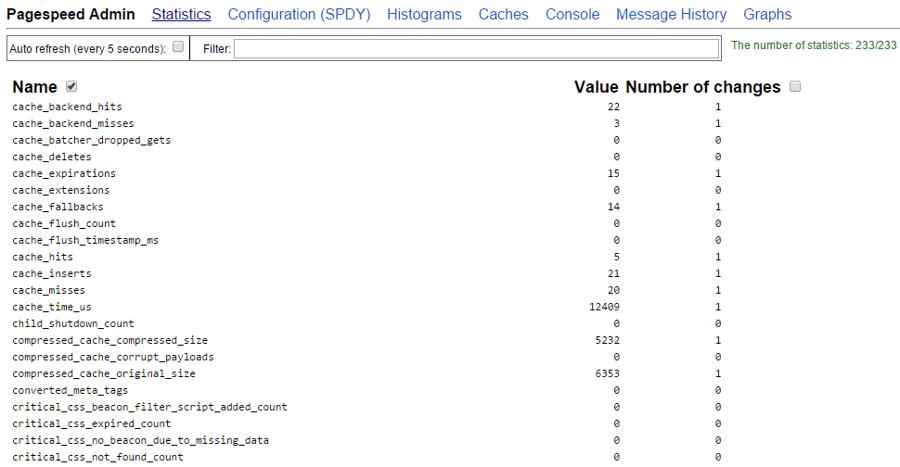Click the Name column header

35,87
